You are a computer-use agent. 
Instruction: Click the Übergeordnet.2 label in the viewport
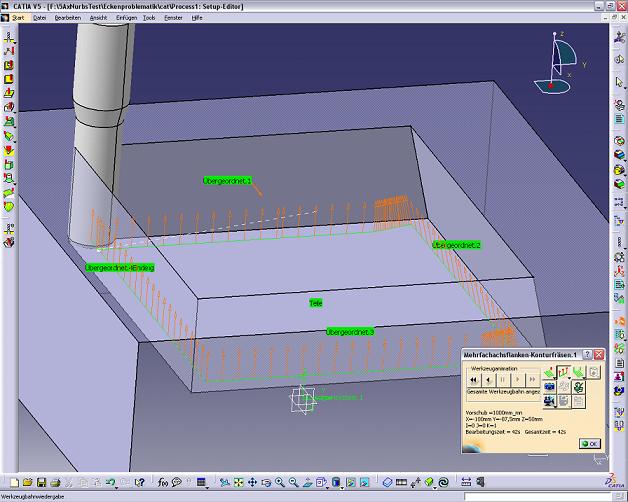pyautogui.click(x=457, y=245)
